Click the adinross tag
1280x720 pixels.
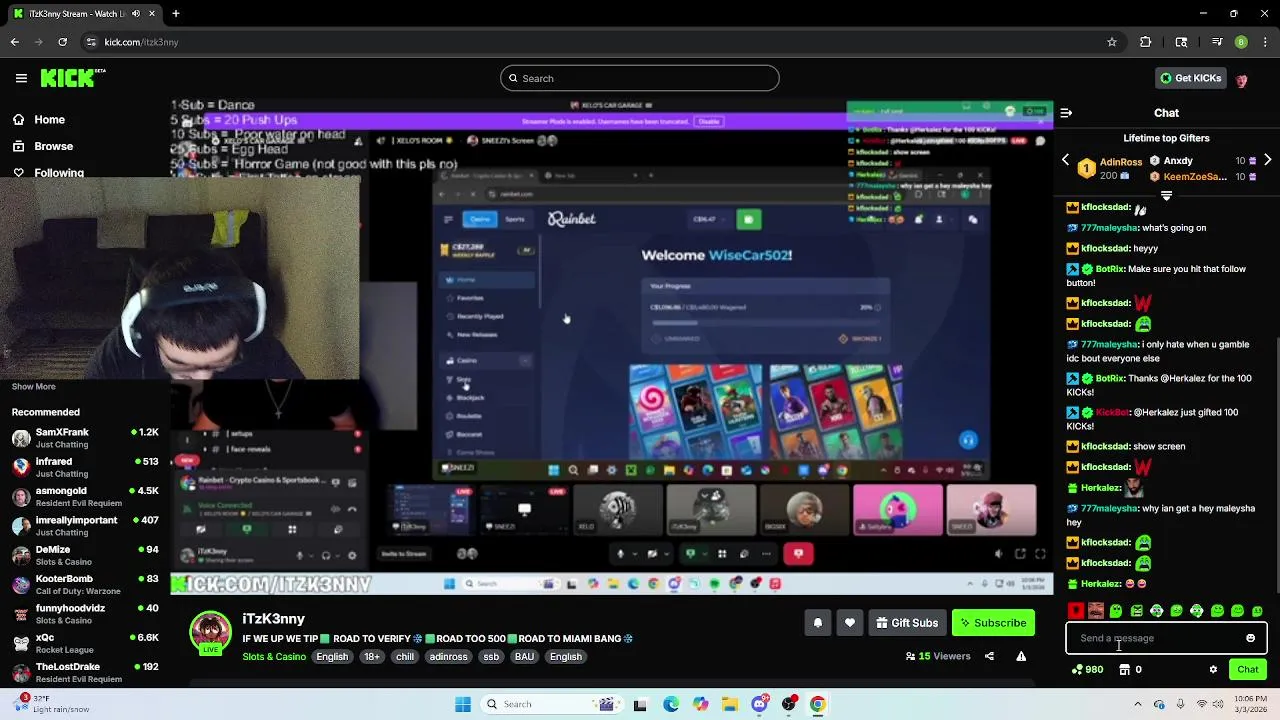[x=448, y=657]
